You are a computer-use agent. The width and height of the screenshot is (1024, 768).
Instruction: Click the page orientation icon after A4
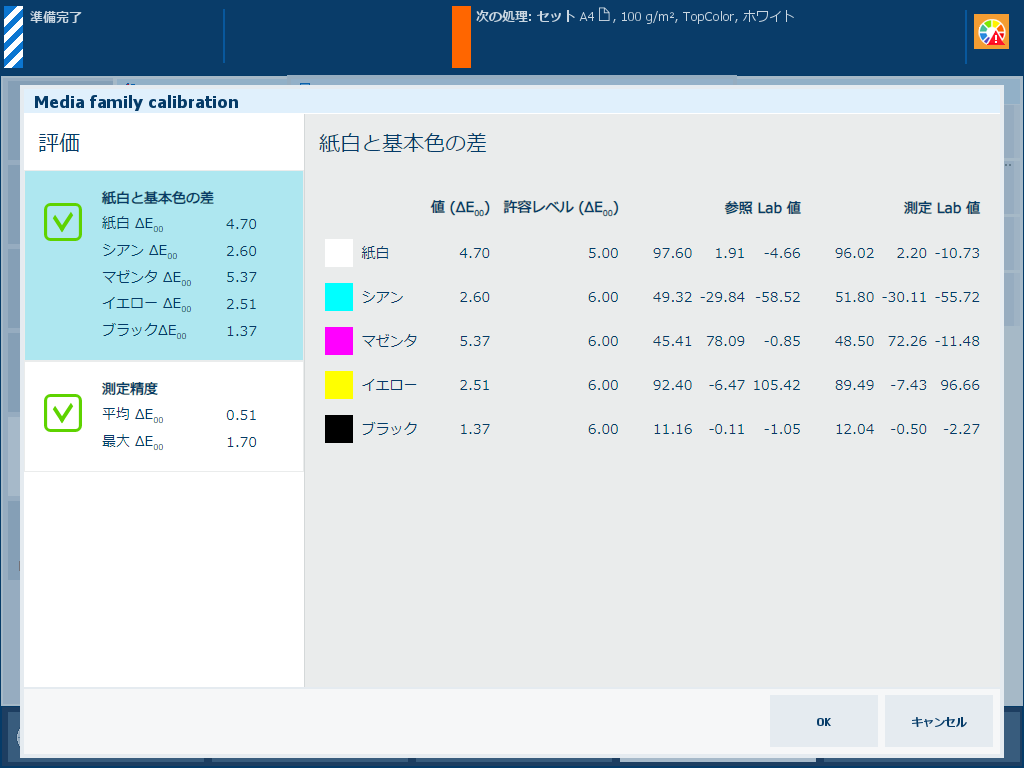click(x=604, y=15)
